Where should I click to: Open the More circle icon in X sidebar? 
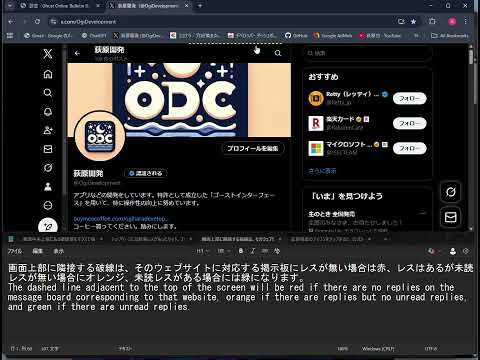(48, 205)
